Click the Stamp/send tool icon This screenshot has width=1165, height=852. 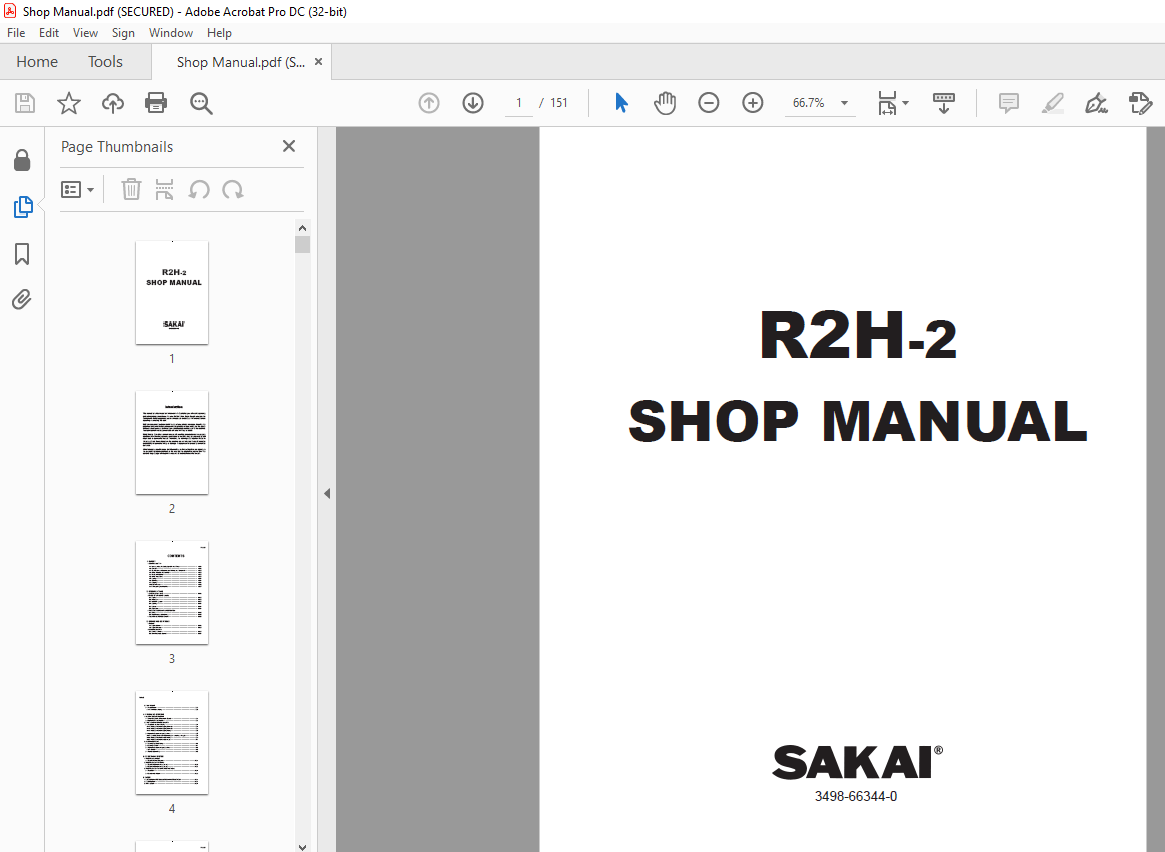point(1140,103)
